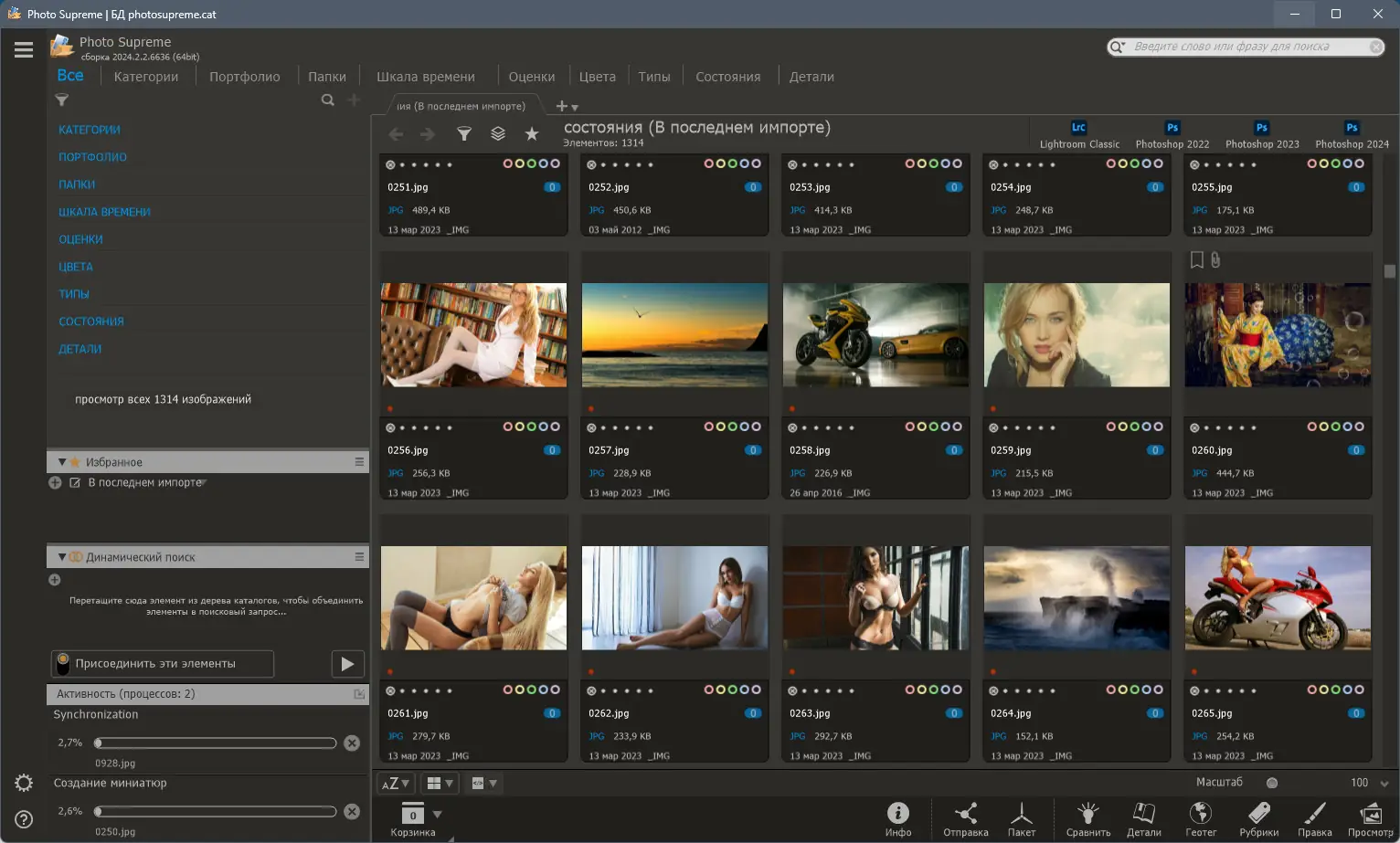Adjust the Масштаб zoom slider handle
Screen dimensions: 1400x843
tap(1272, 783)
